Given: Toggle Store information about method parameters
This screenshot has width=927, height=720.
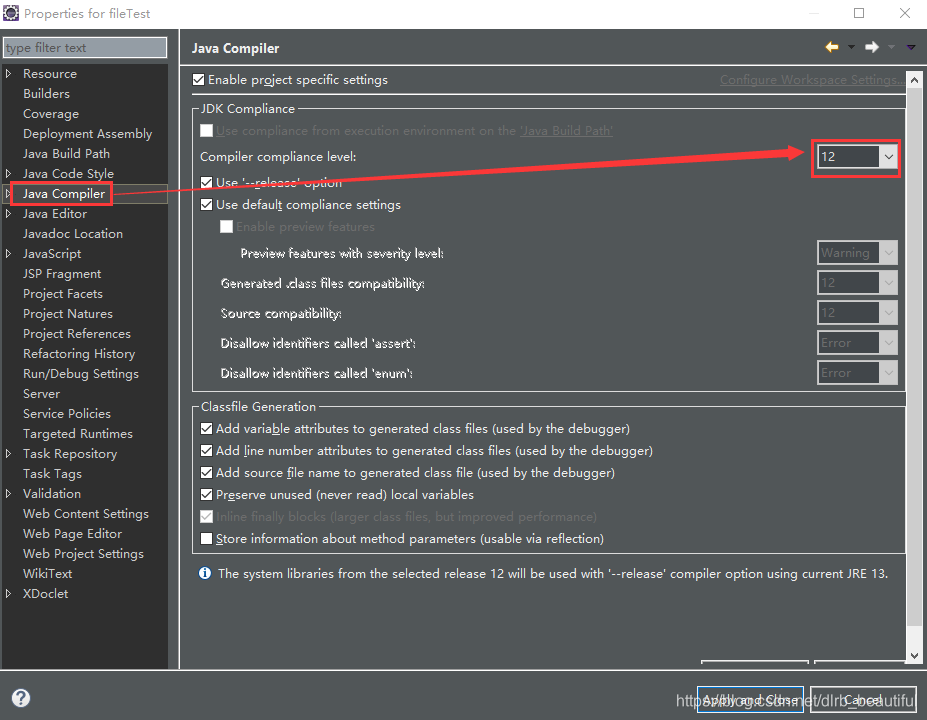Looking at the screenshot, I should click(206, 539).
